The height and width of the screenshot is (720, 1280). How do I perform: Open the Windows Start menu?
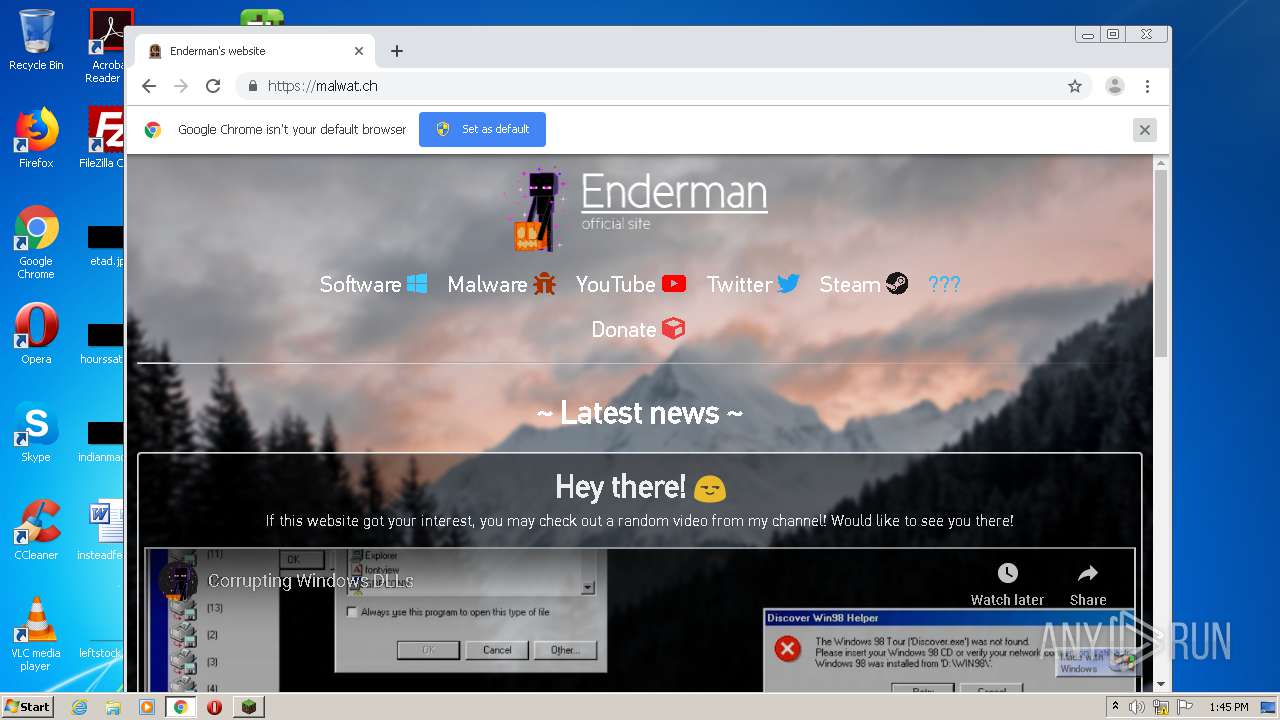27,706
